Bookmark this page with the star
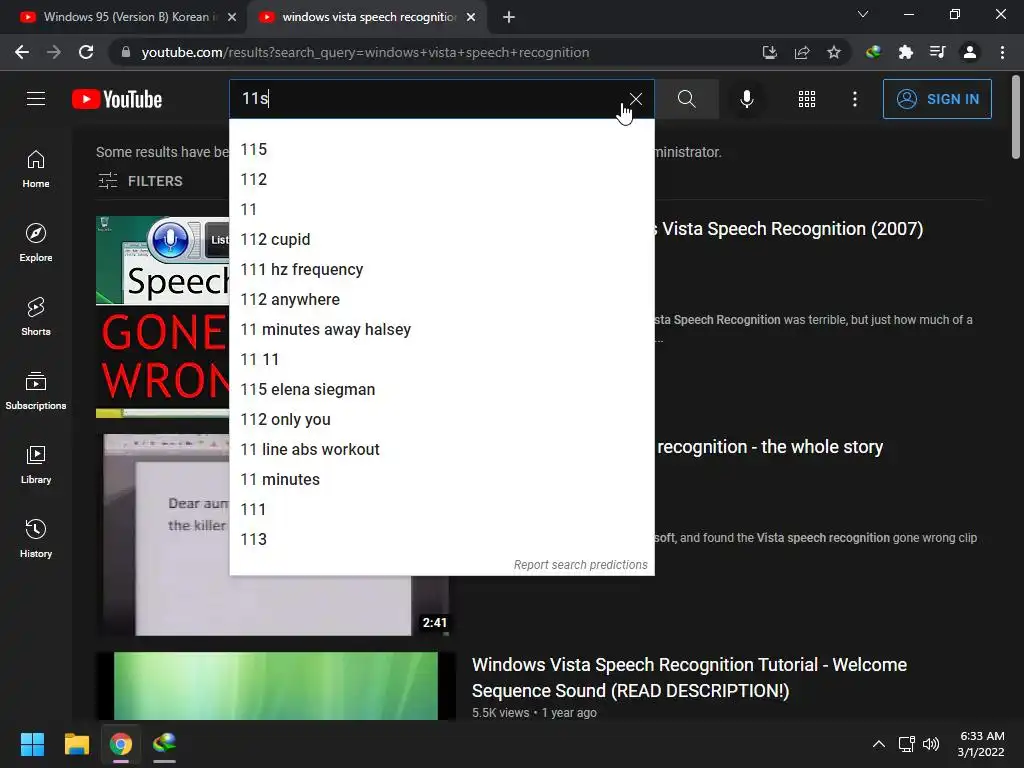This screenshot has width=1024, height=768. pyautogui.click(x=834, y=52)
